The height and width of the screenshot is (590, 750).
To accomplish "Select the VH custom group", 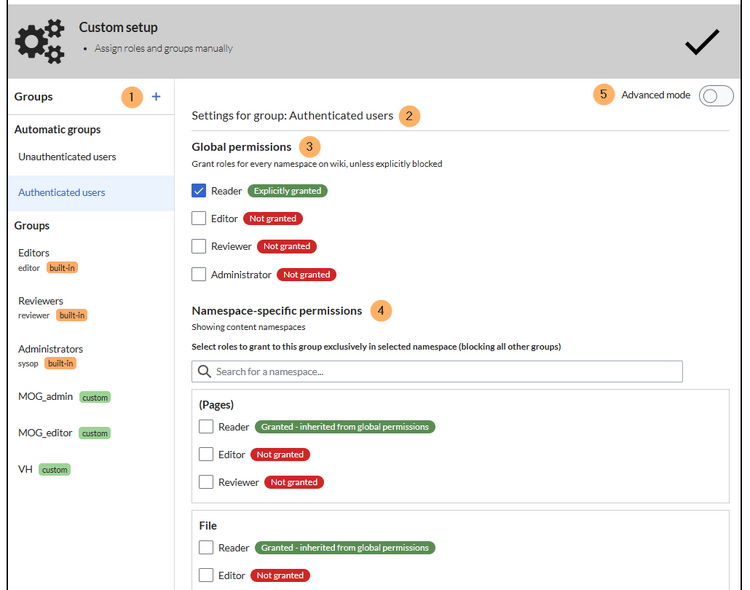I will point(26,469).
